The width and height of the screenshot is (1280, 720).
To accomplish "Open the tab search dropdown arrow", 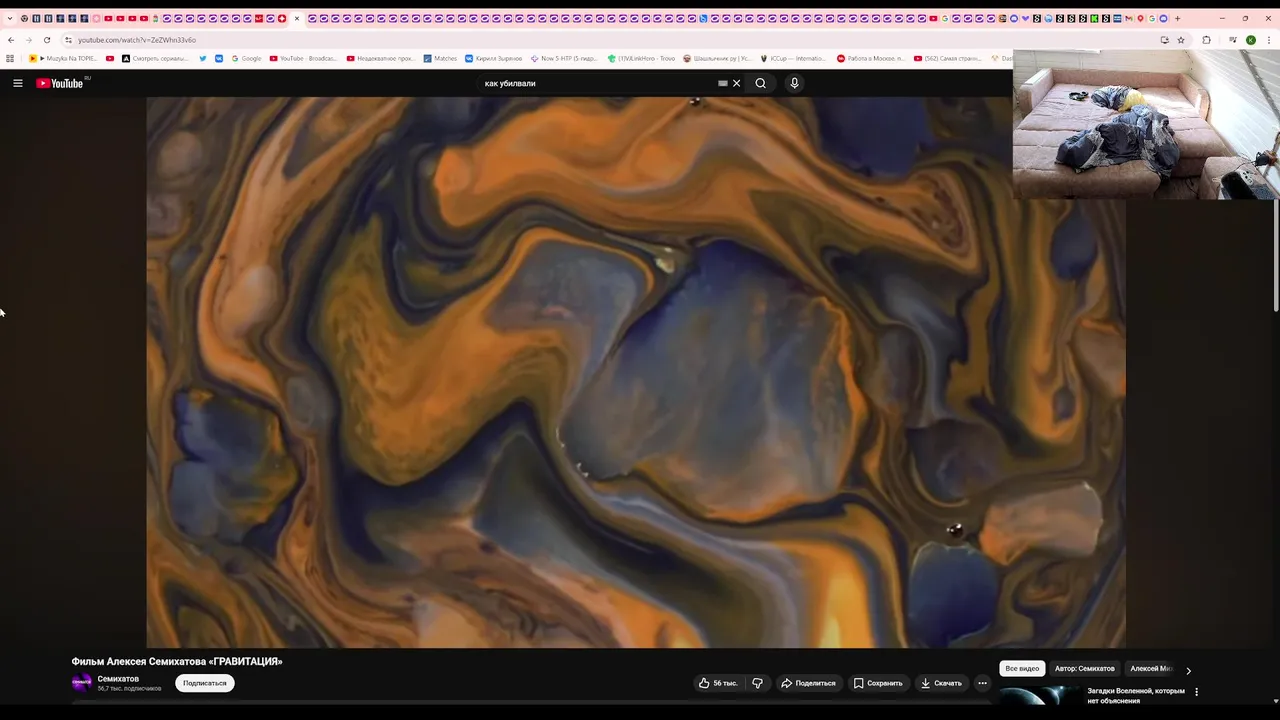I will [10, 18].
